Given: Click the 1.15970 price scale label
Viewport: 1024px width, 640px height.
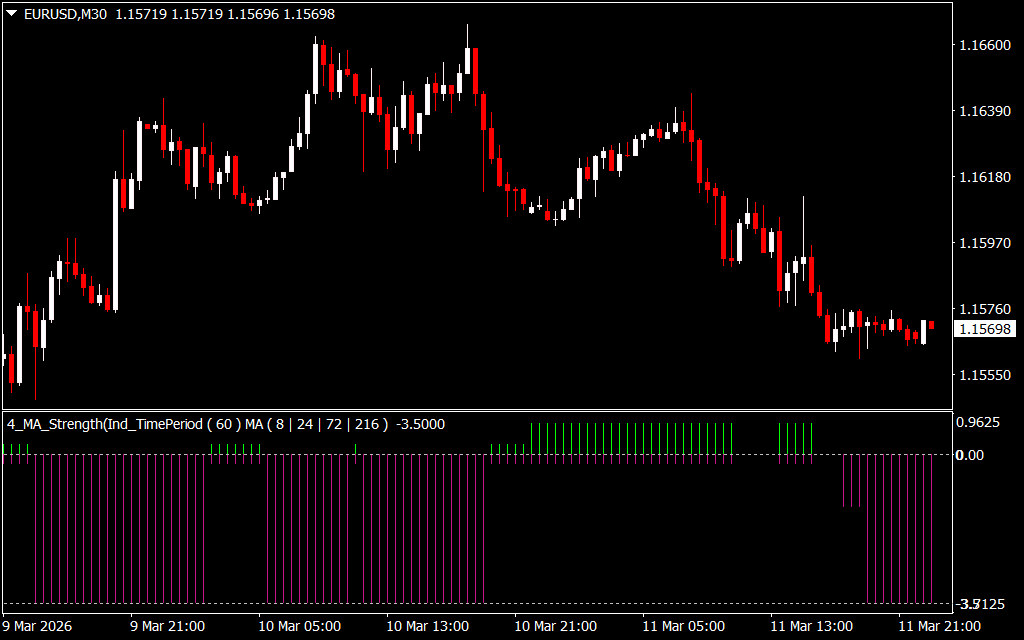Looking at the screenshot, I should [984, 243].
